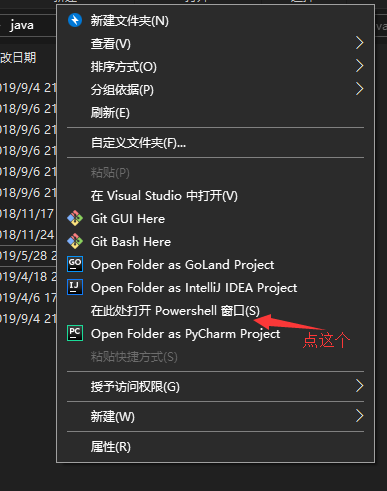
Task: Expand the 授予访问权限(G) submenu arrow
Action: click(359, 386)
